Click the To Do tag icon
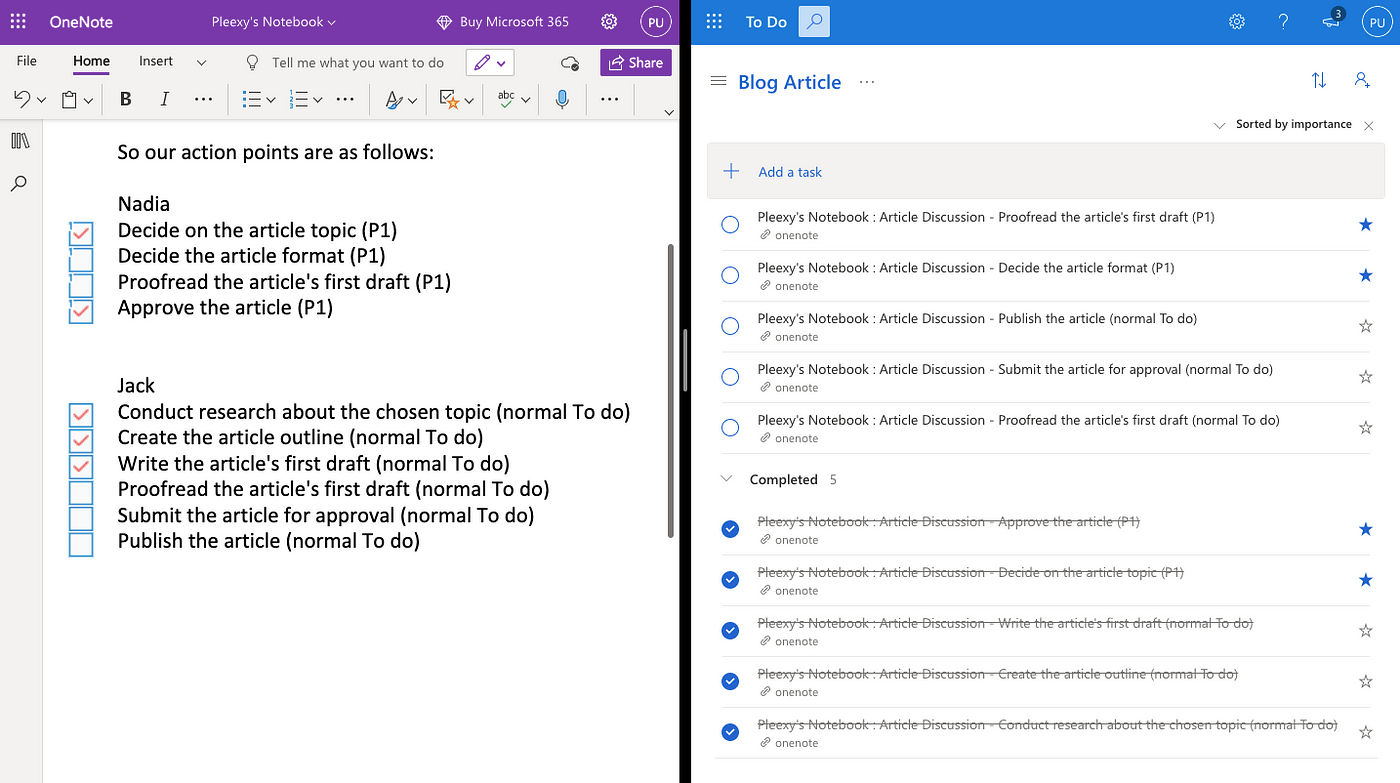This screenshot has width=1400, height=783. pos(449,99)
